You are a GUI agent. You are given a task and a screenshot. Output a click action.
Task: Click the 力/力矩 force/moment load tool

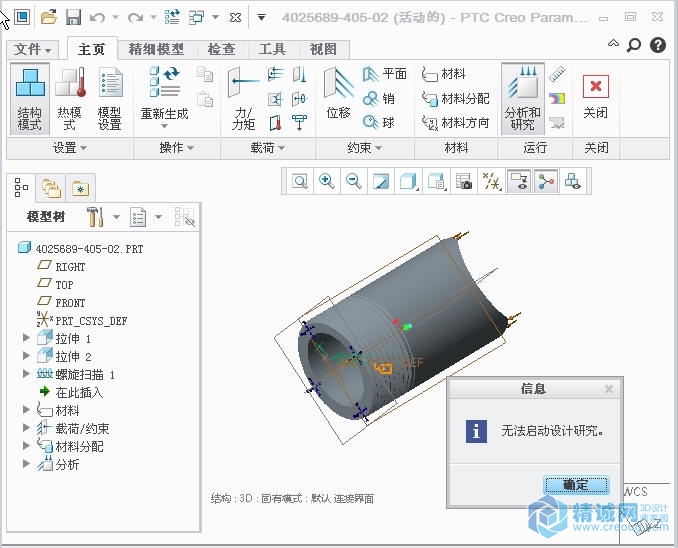243,99
